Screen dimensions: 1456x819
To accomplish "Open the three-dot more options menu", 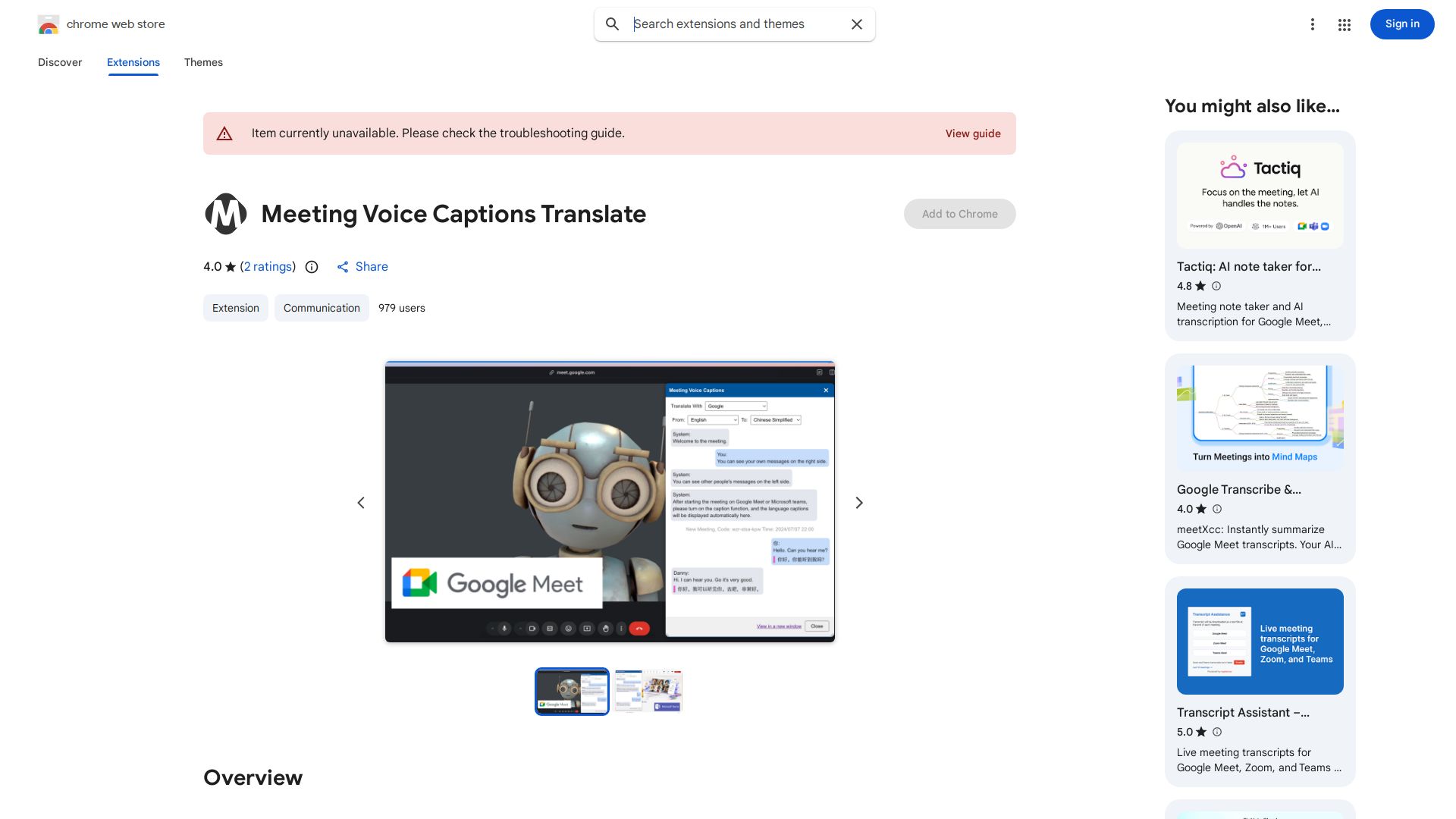I will click(x=1313, y=24).
